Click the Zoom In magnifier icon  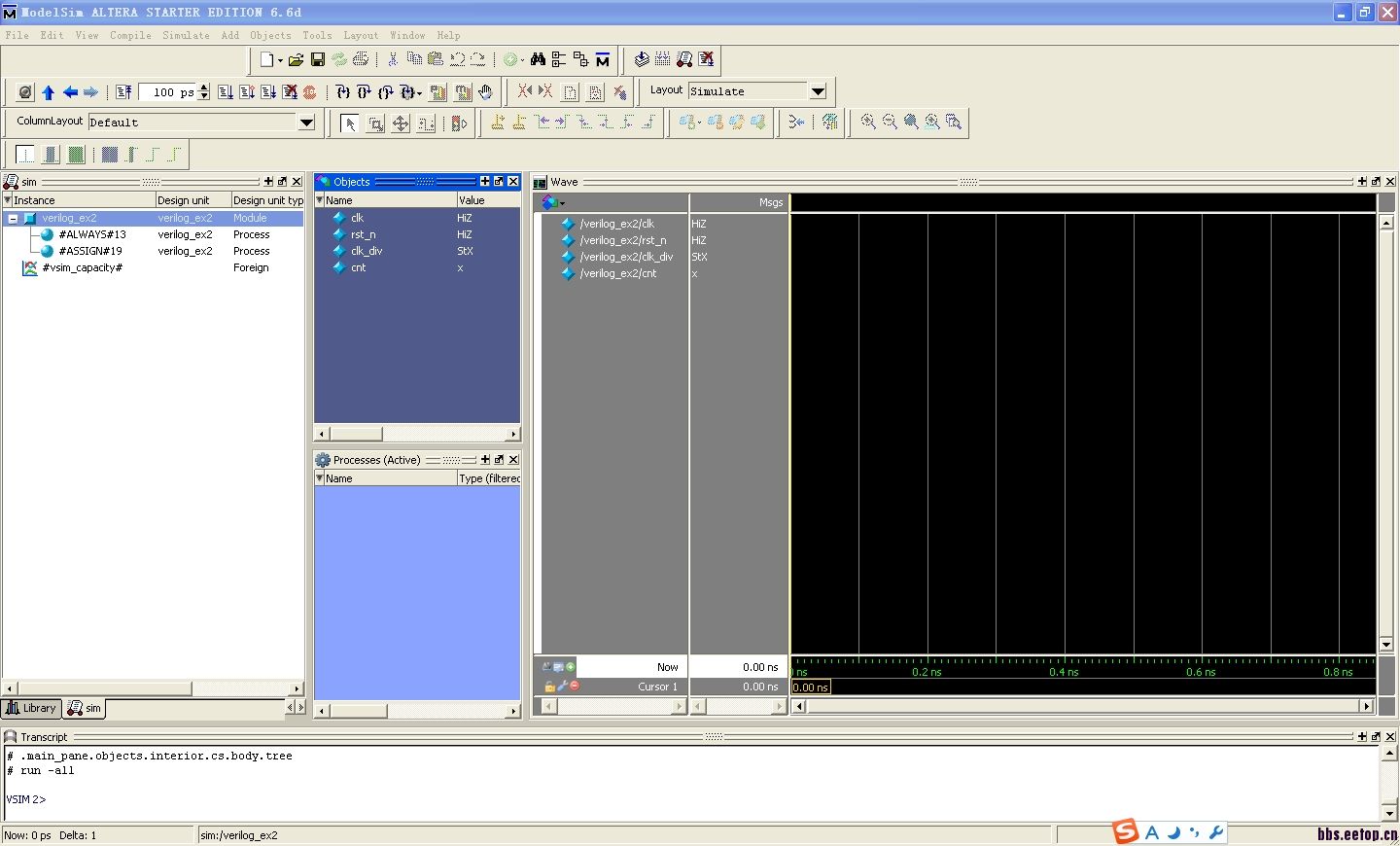868,122
